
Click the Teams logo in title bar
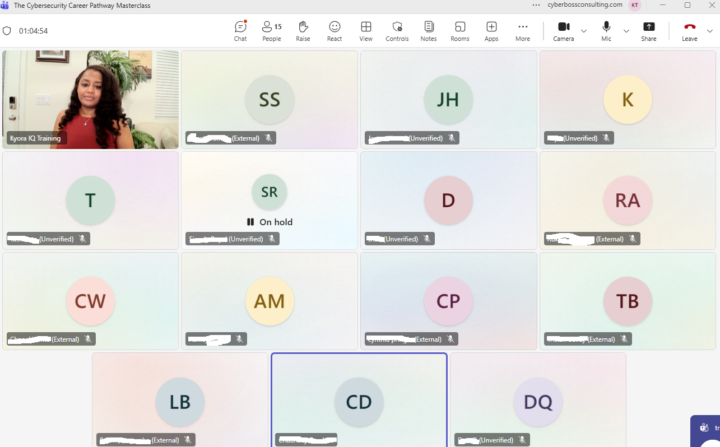coord(5,6)
